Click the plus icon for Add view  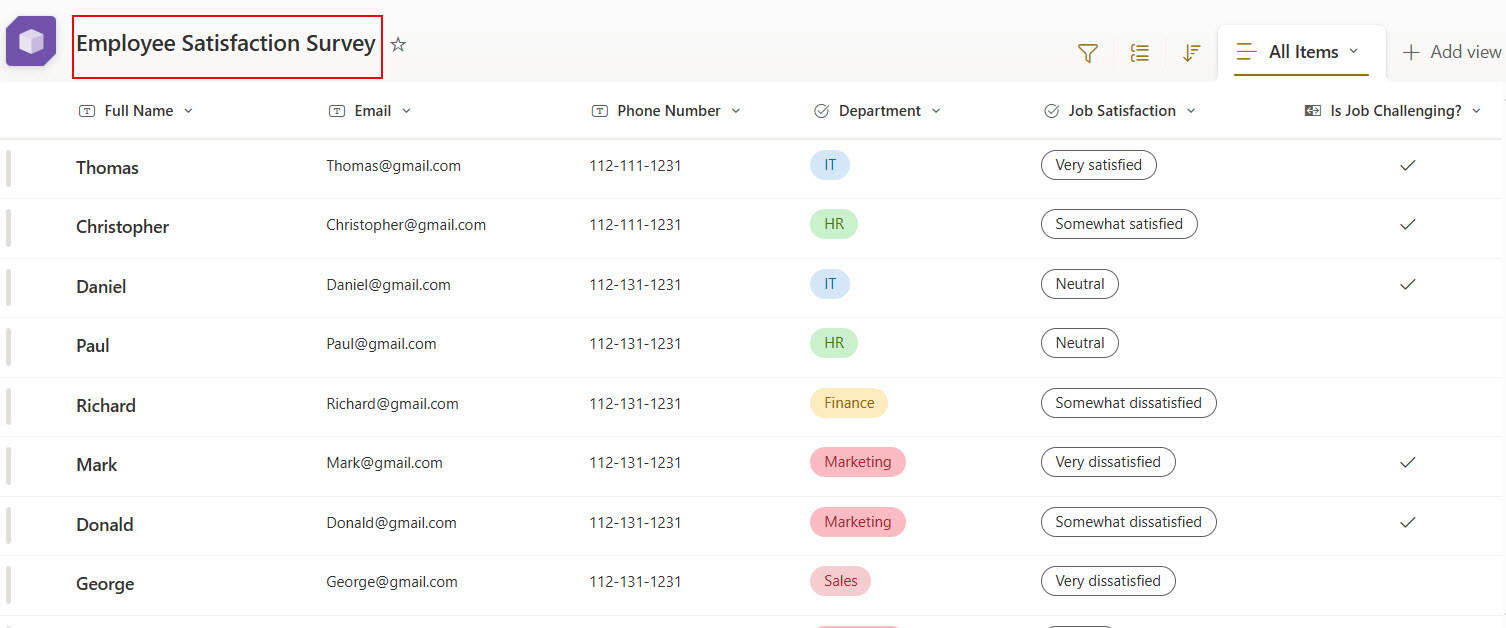[1411, 52]
